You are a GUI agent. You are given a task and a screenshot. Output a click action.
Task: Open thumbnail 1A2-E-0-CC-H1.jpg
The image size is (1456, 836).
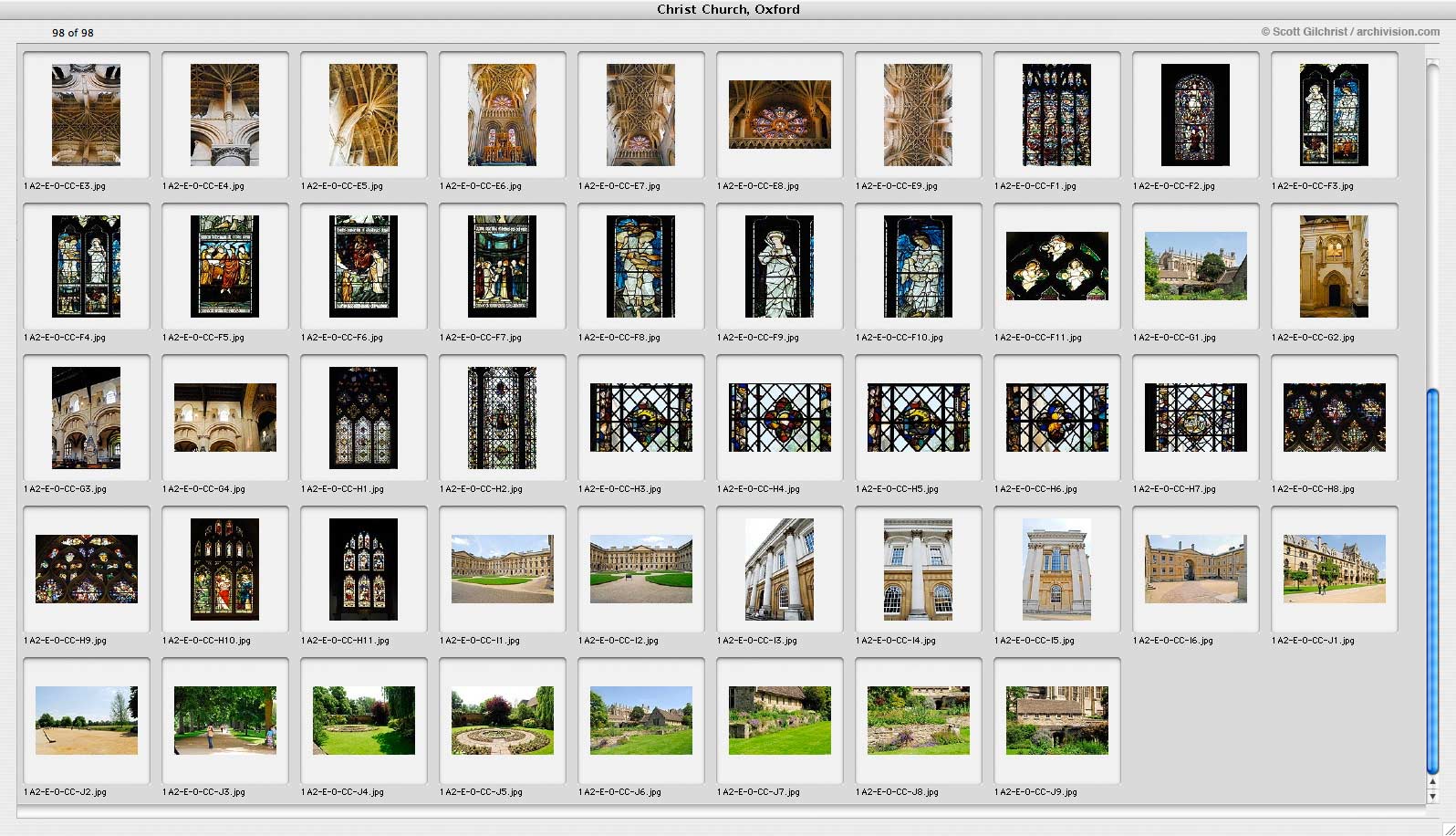click(x=364, y=418)
